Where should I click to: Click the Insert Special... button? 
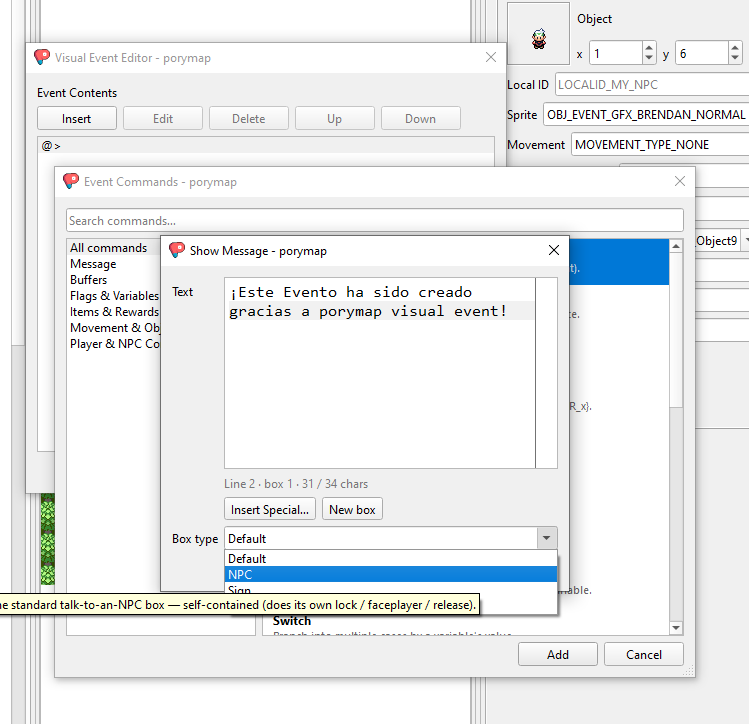[270, 509]
